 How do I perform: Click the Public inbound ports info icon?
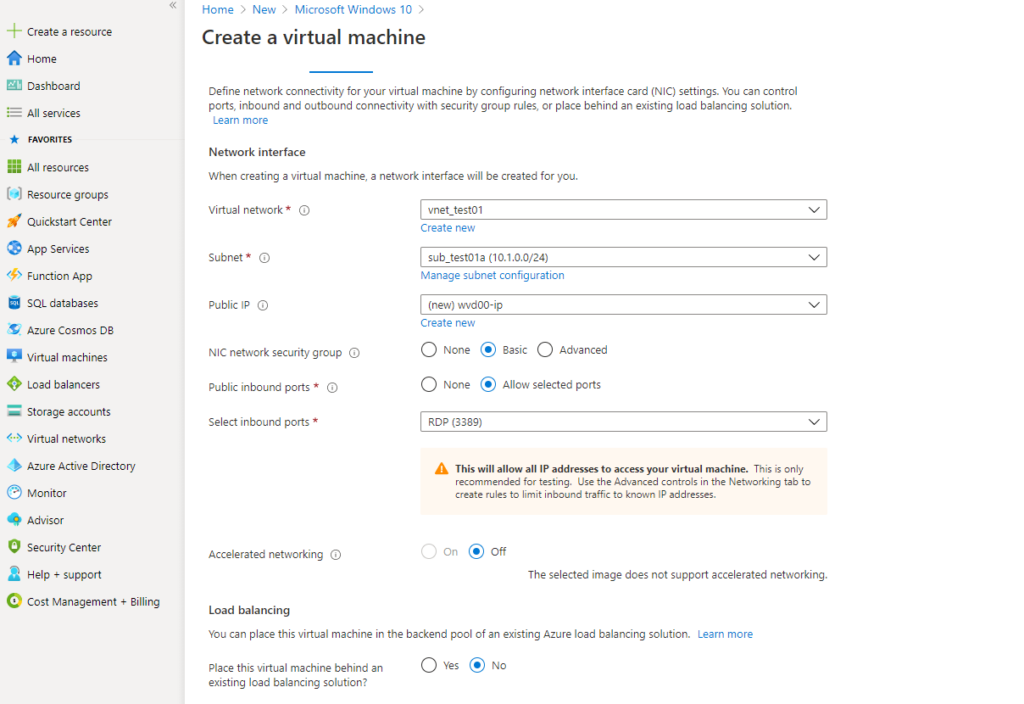coord(332,387)
